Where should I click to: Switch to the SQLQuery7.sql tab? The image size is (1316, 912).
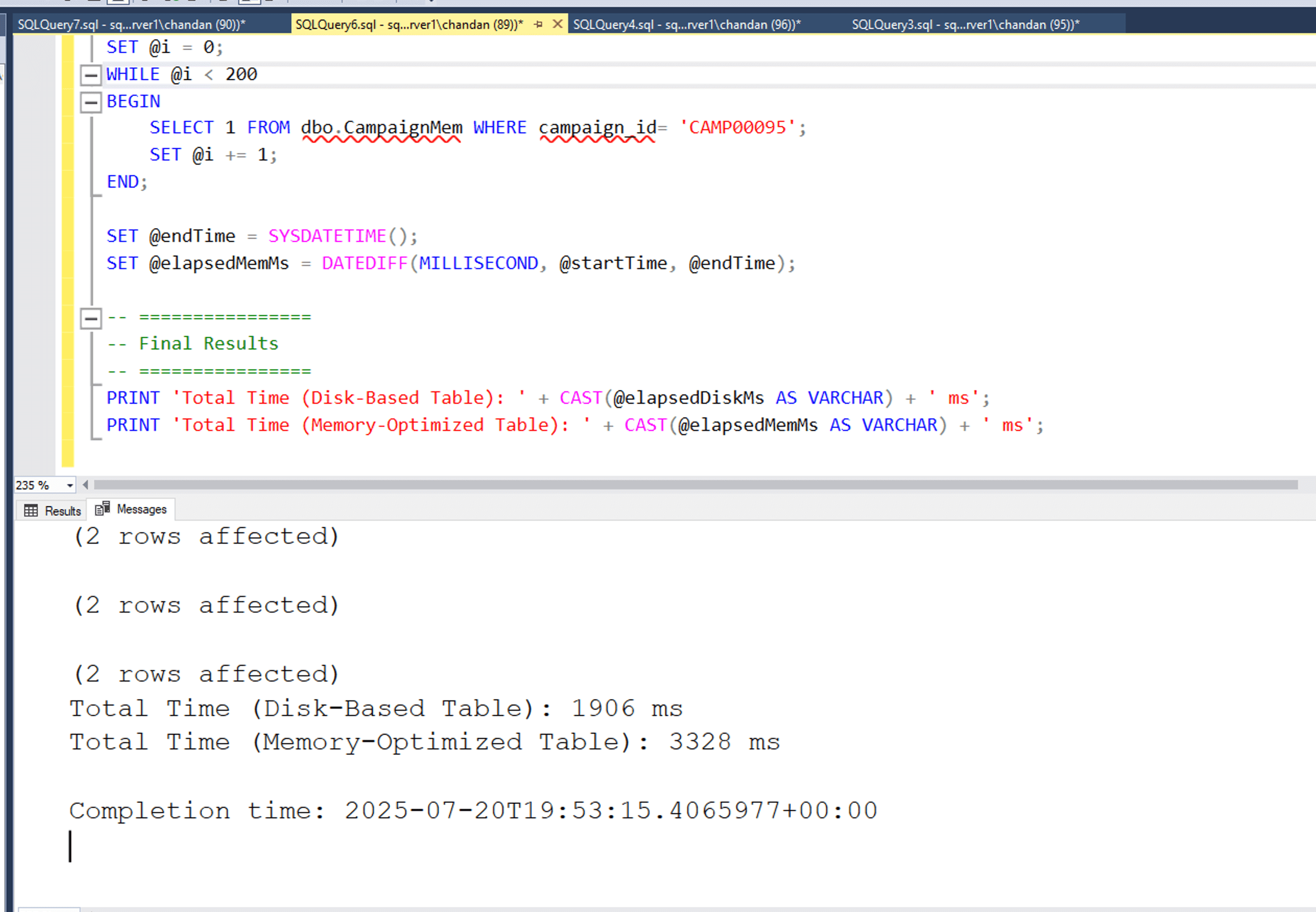132,25
